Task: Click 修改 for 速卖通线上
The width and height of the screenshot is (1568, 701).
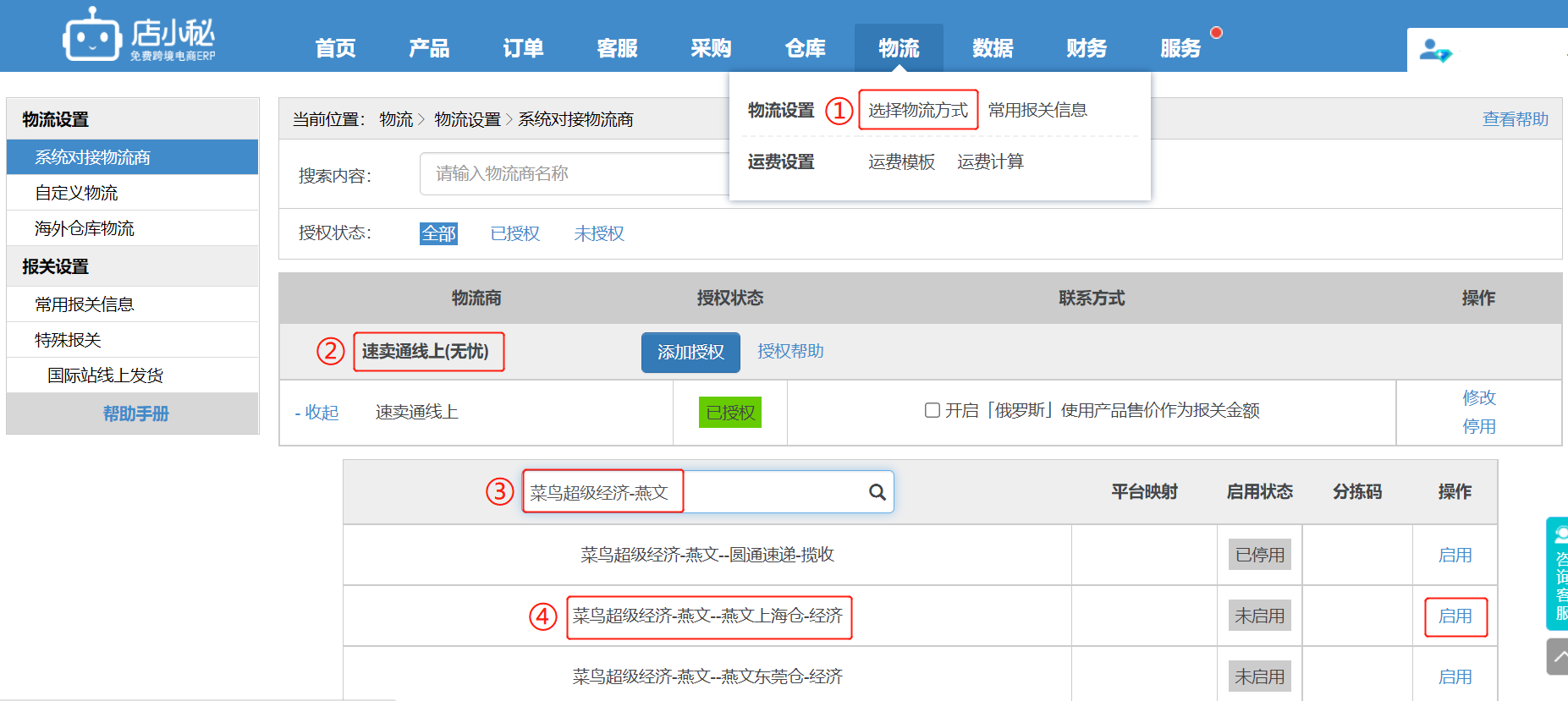Action: (1479, 397)
